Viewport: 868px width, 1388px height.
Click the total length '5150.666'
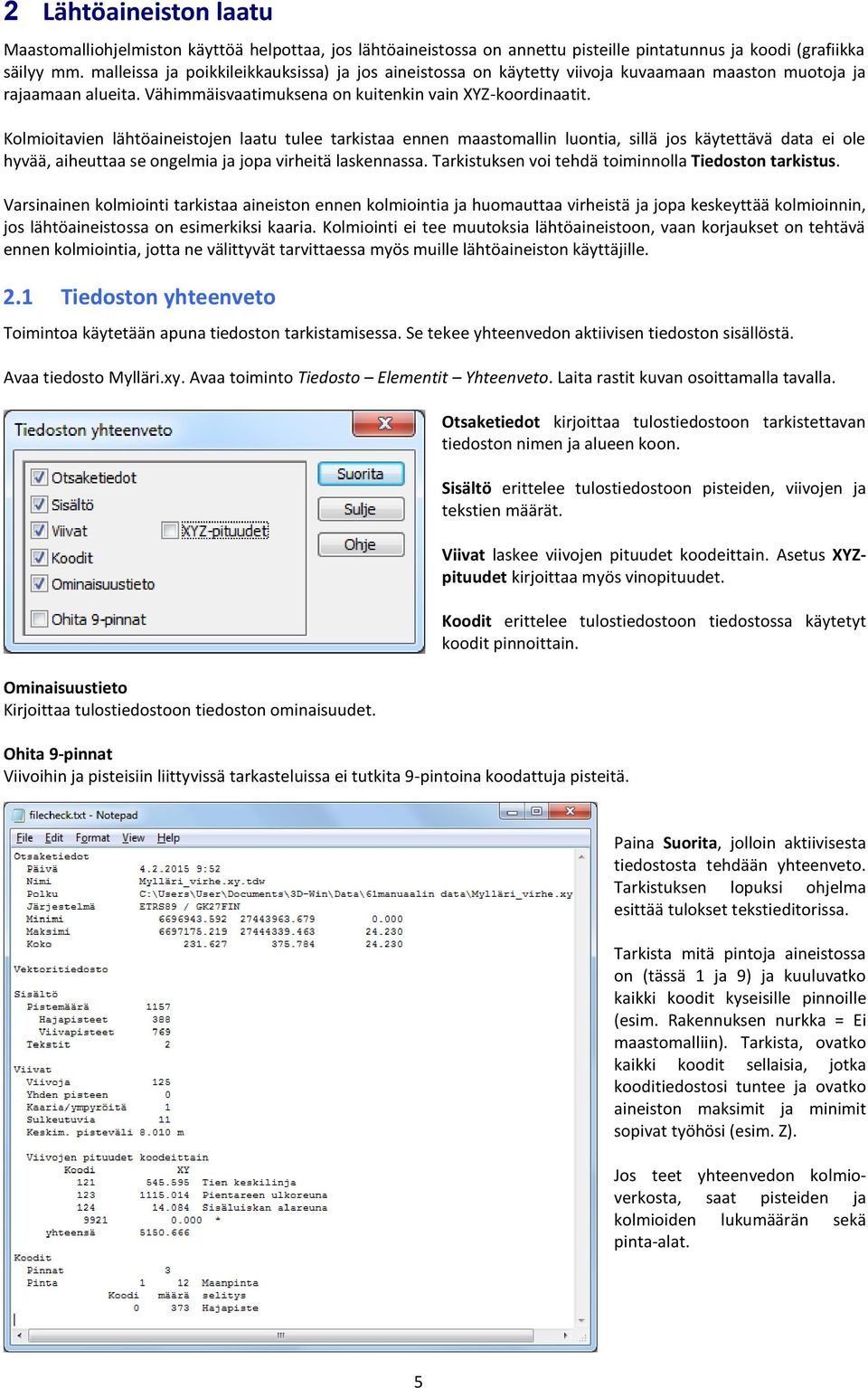pos(165,1232)
